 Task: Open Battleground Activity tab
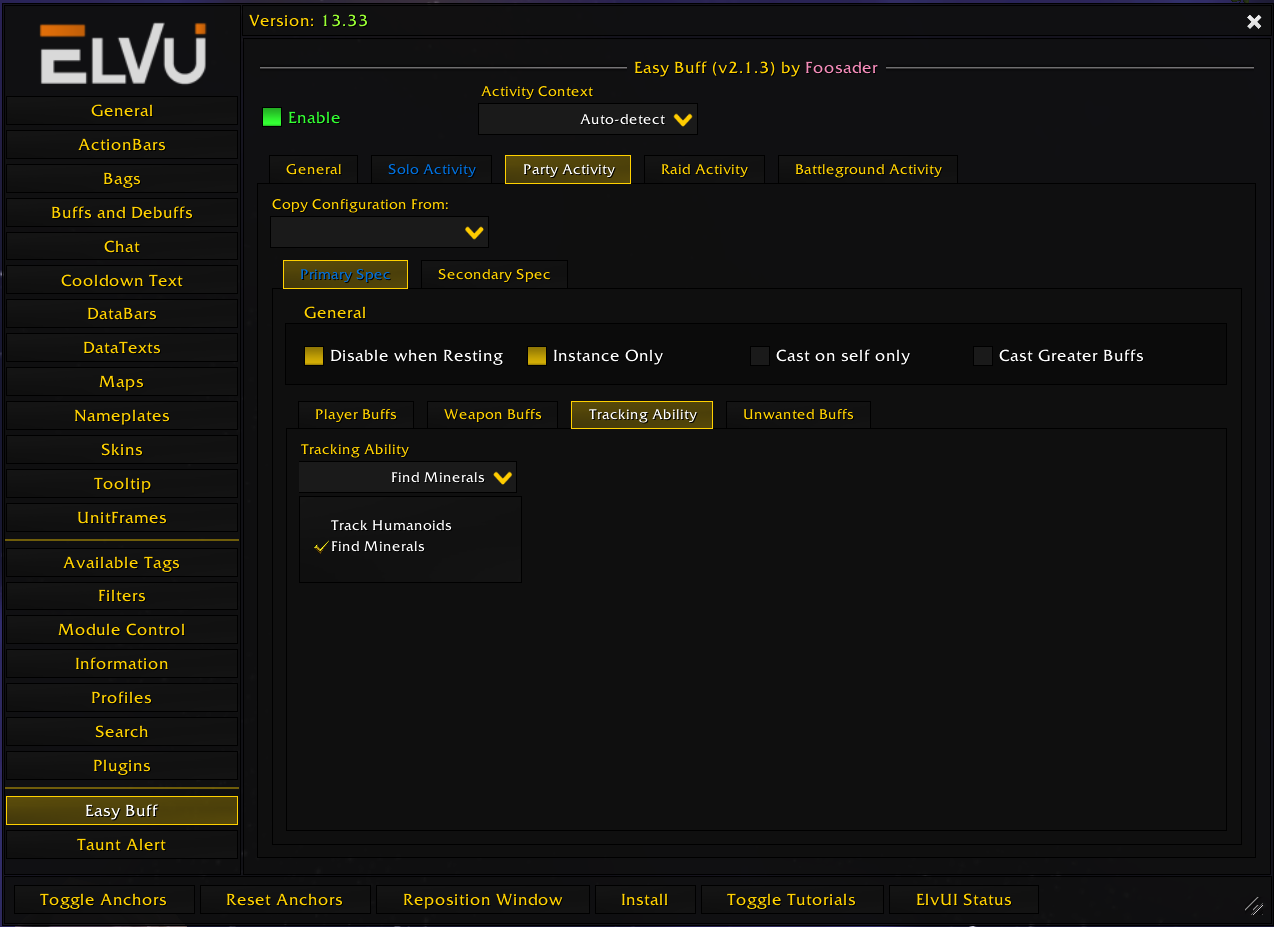coord(868,169)
